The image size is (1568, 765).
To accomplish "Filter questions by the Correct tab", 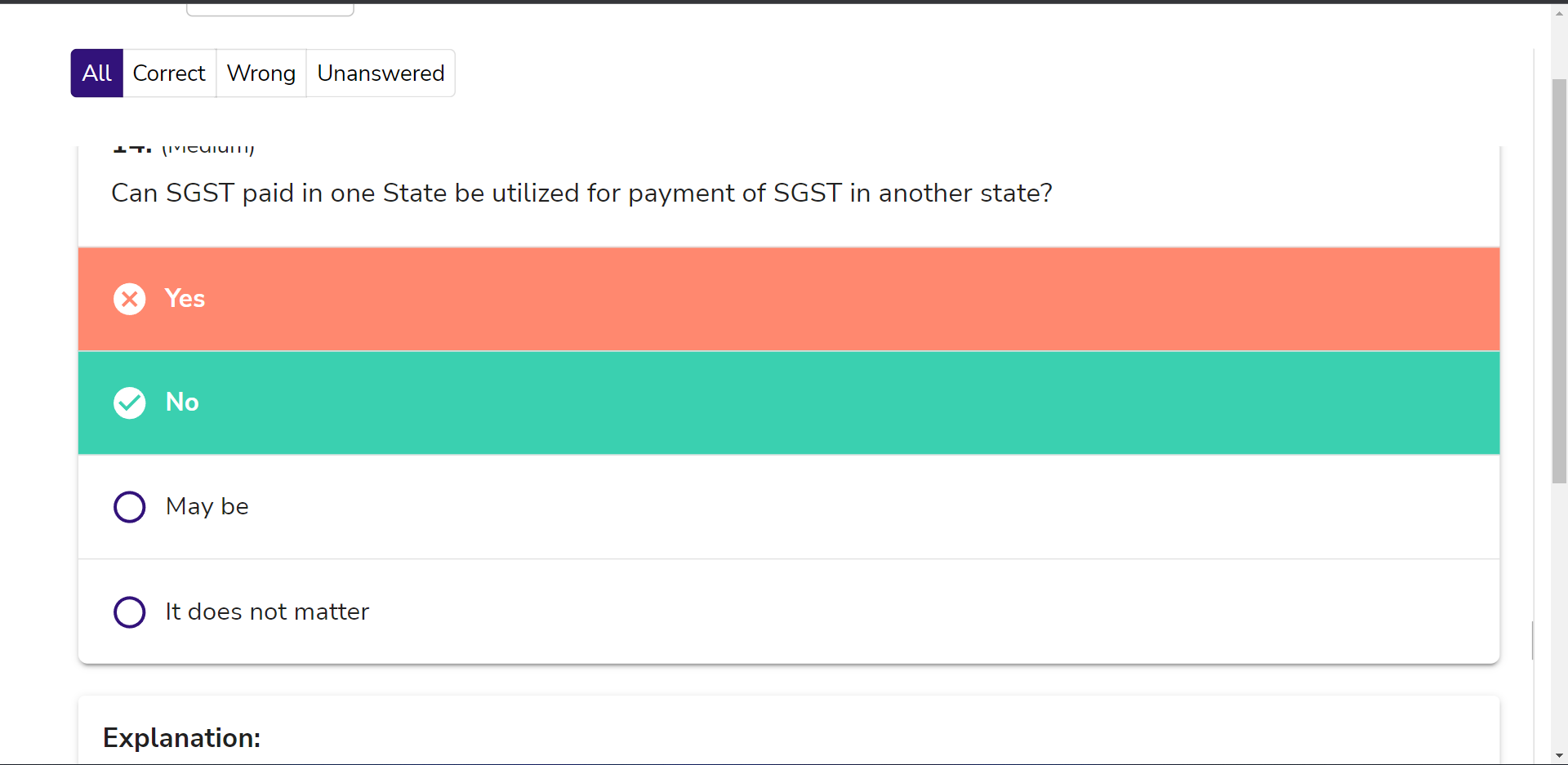I will [169, 73].
